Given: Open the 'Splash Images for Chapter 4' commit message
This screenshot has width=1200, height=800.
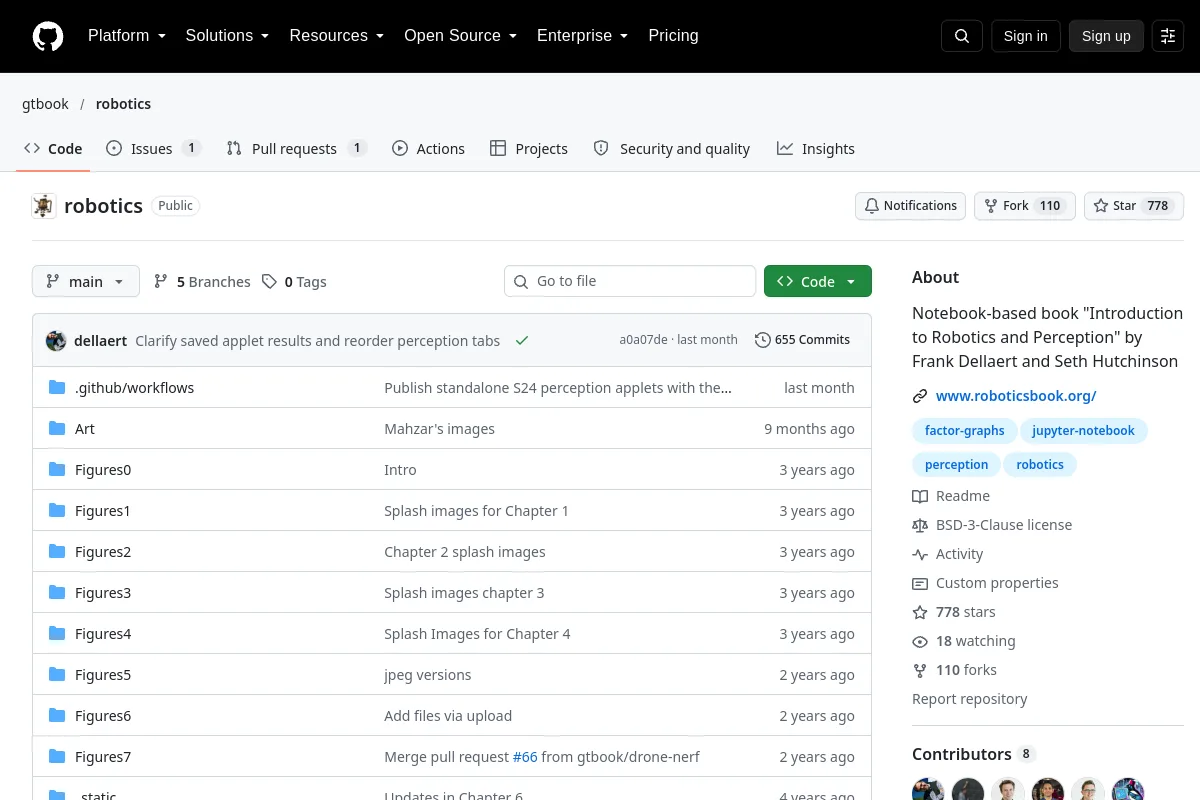Looking at the screenshot, I should (477, 634).
